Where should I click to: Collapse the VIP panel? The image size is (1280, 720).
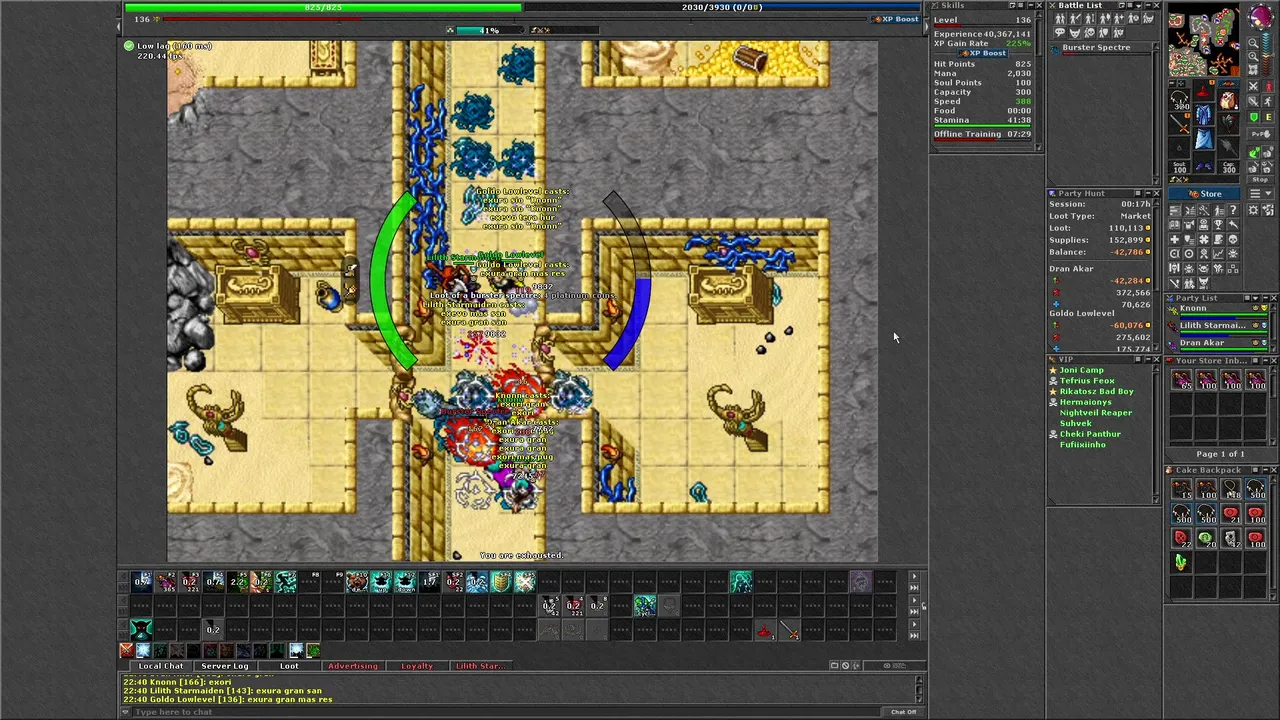(x=1146, y=359)
